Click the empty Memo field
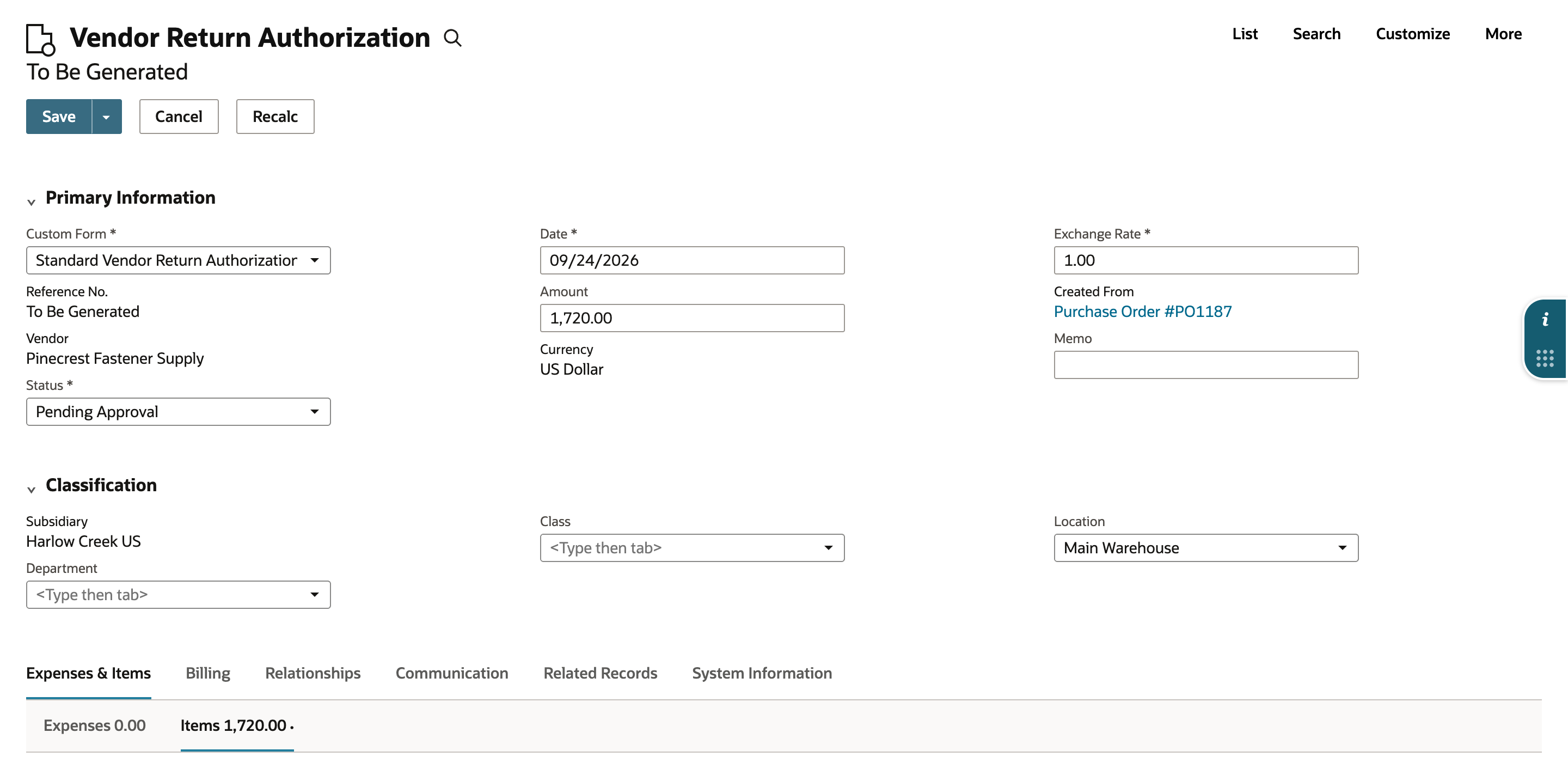The width and height of the screenshot is (1568, 757). pyautogui.click(x=1206, y=365)
